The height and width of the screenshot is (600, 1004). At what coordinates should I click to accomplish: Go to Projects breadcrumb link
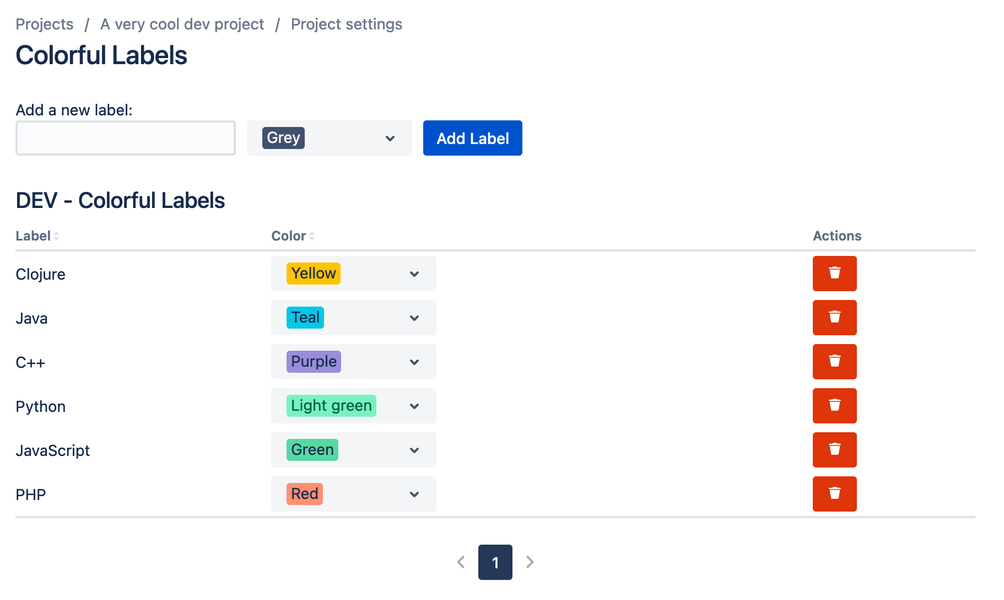click(x=44, y=24)
